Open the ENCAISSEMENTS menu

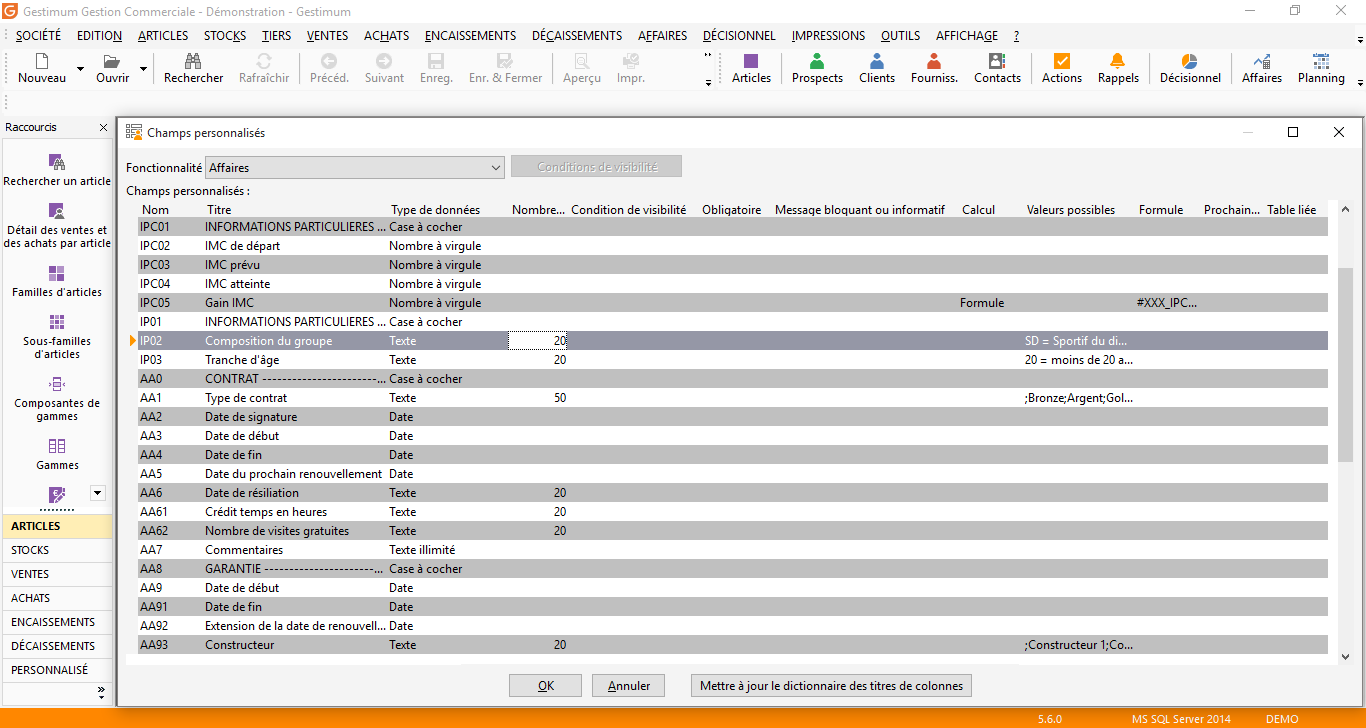(470, 35)
